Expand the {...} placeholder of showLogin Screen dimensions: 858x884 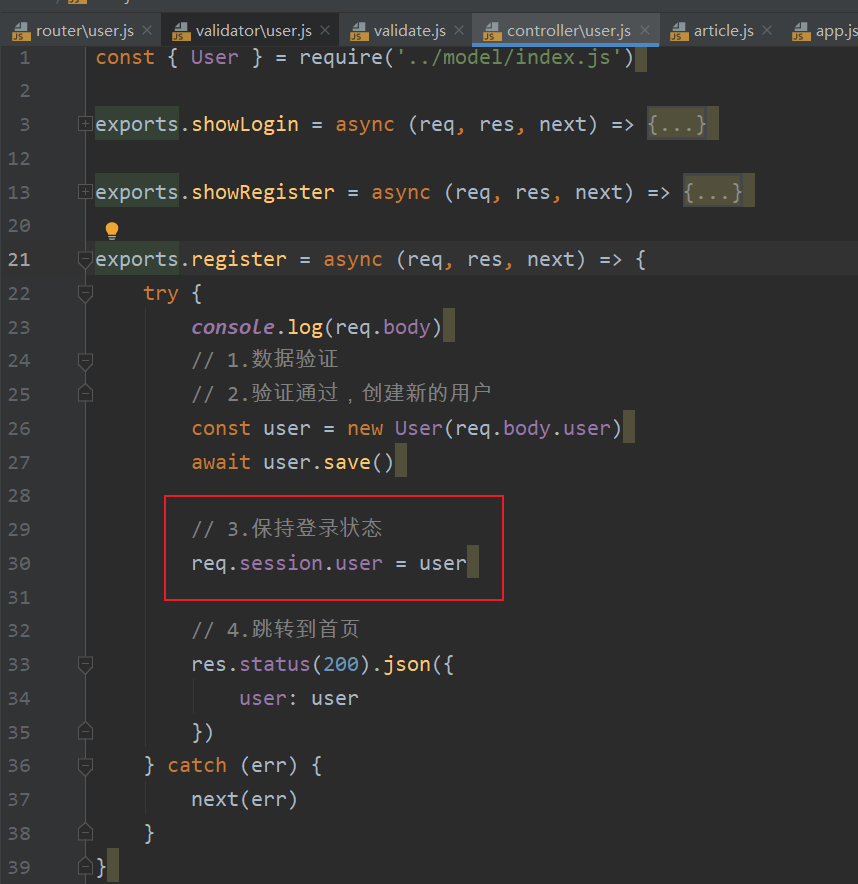pos(676,123)
